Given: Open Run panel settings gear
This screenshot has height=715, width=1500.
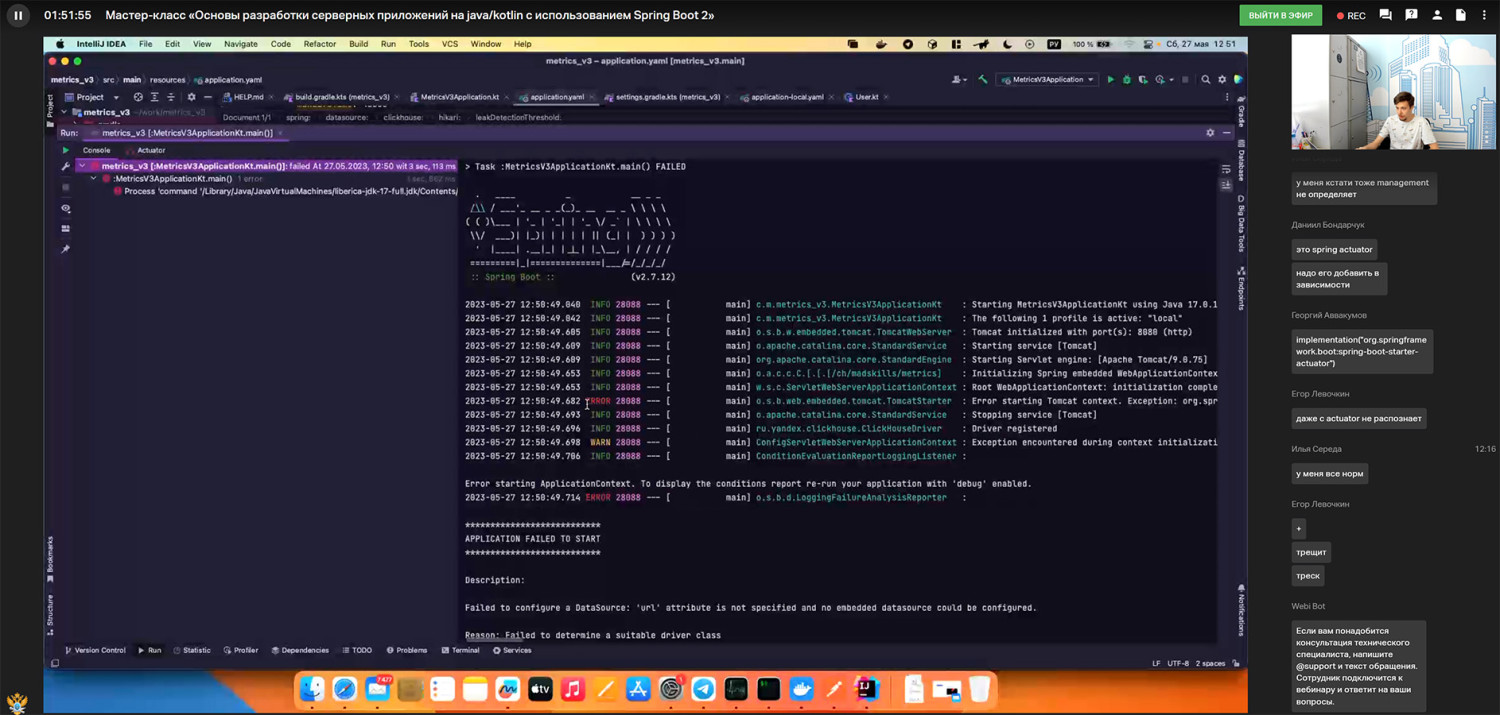Looking at the screenshot, I should [1210, 132].
